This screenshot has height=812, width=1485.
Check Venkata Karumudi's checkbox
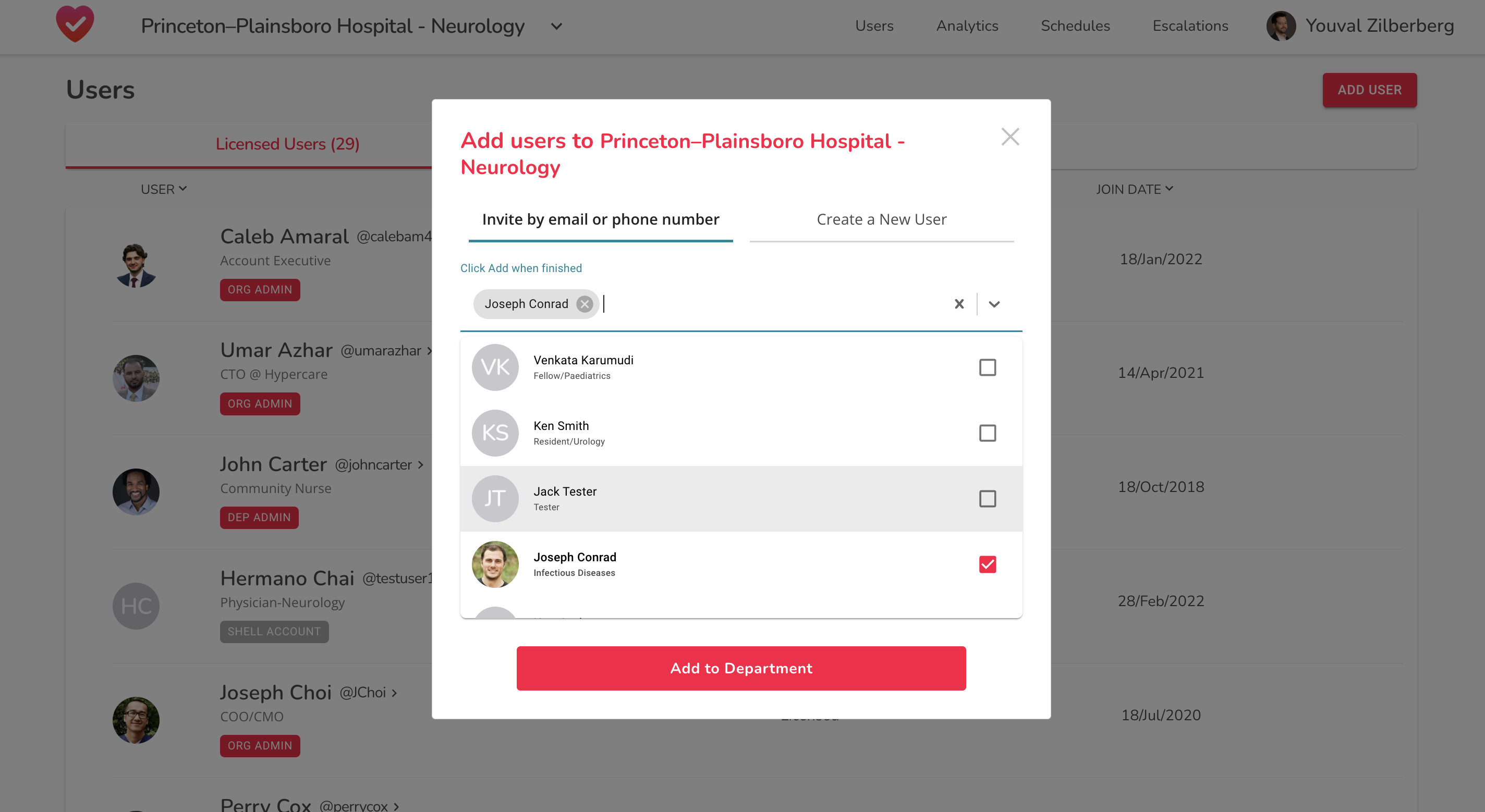(988, 367)
